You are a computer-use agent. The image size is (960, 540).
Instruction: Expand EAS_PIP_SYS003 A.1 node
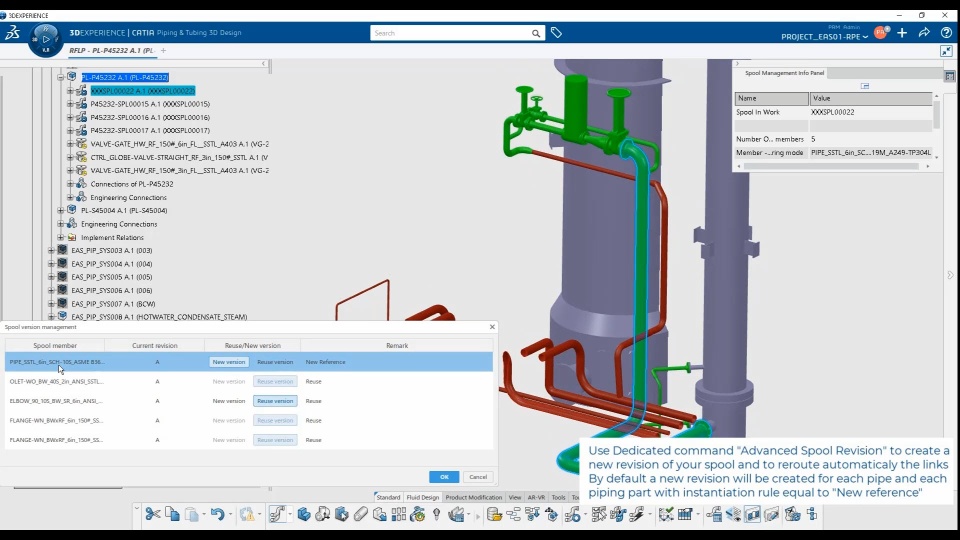coord(51,250)
